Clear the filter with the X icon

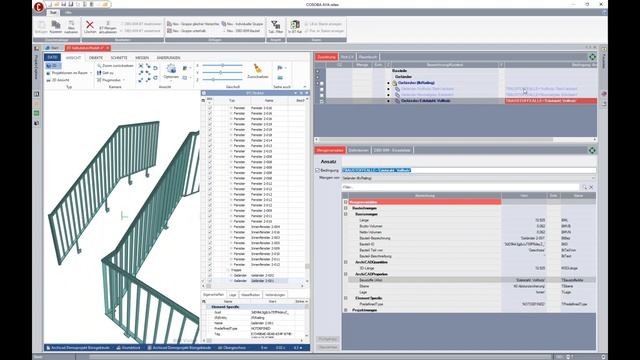coord(591,187)
